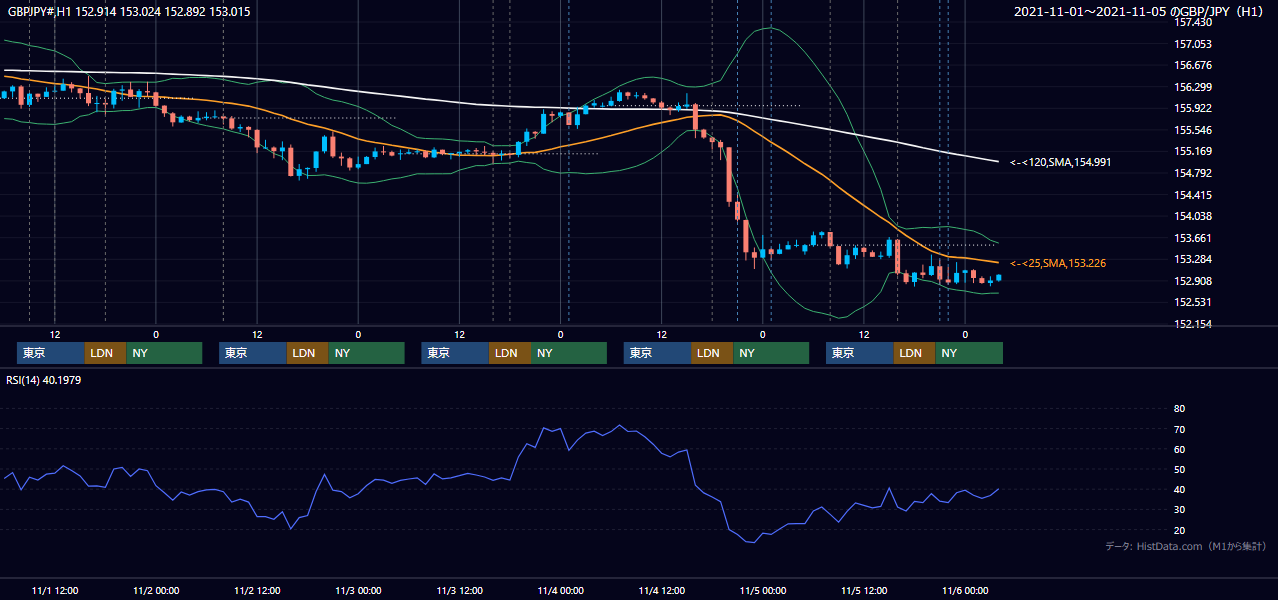Select the RSI 20 scale value
This screenshot has height=600, width=1278.
click(1179, 530)
